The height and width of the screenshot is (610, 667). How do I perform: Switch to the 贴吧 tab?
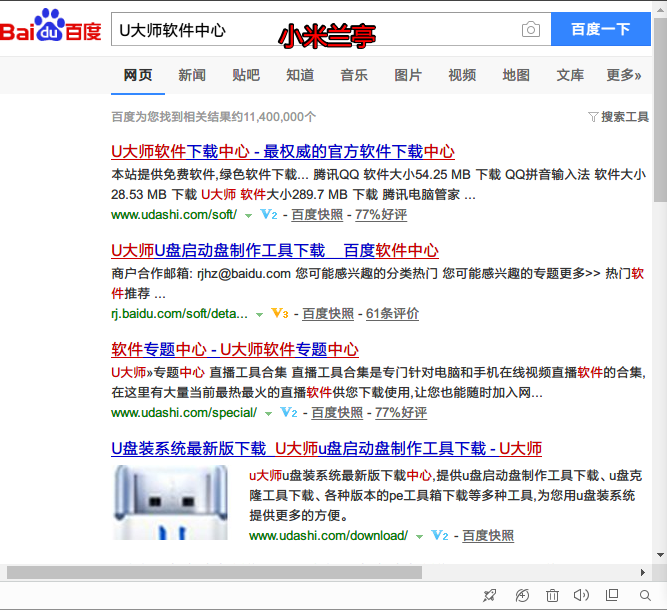pyautogui.click(x=246, y=75)
